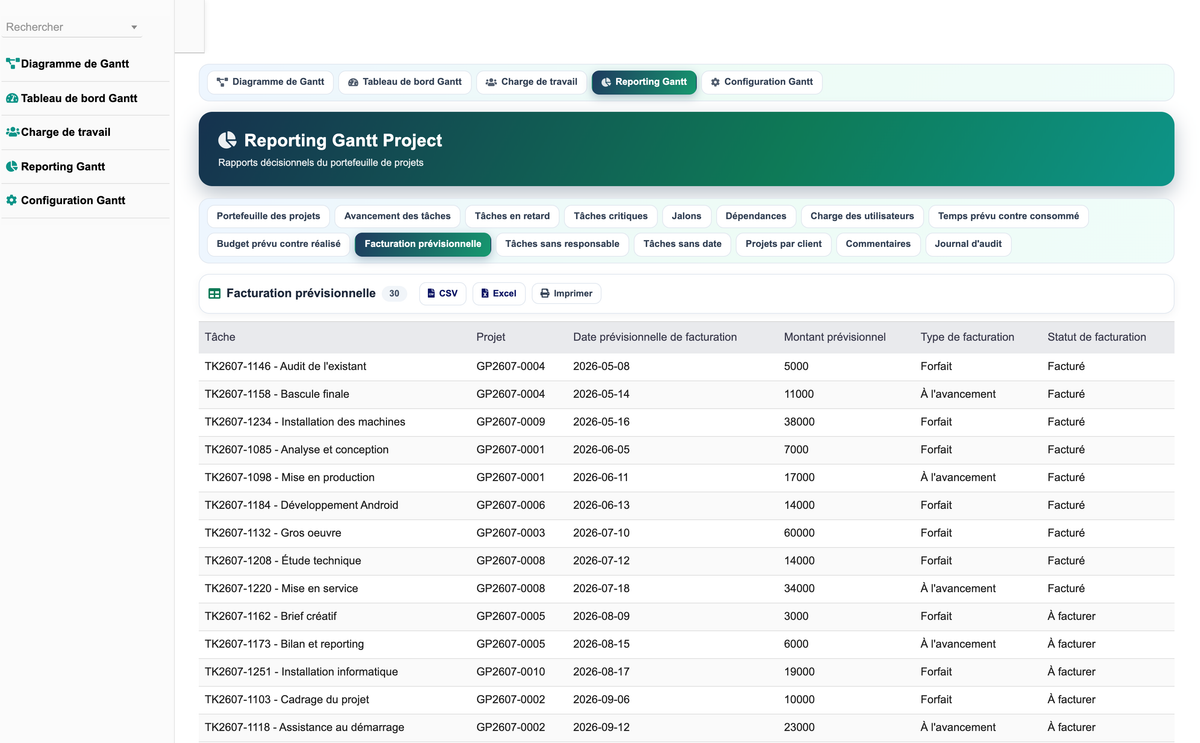1200x743 pixels.
Task: Click the Reporting Gantt sidebar pie icon
Action: click(12, 166)
